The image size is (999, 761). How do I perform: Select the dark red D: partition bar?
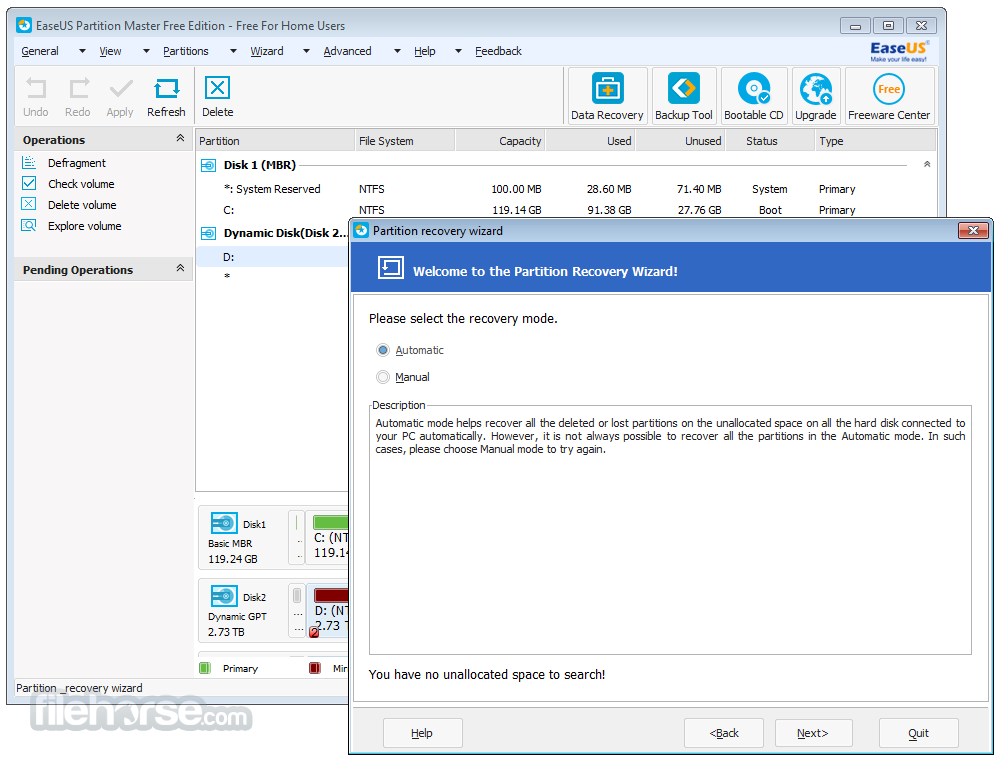tap(331, 595)
